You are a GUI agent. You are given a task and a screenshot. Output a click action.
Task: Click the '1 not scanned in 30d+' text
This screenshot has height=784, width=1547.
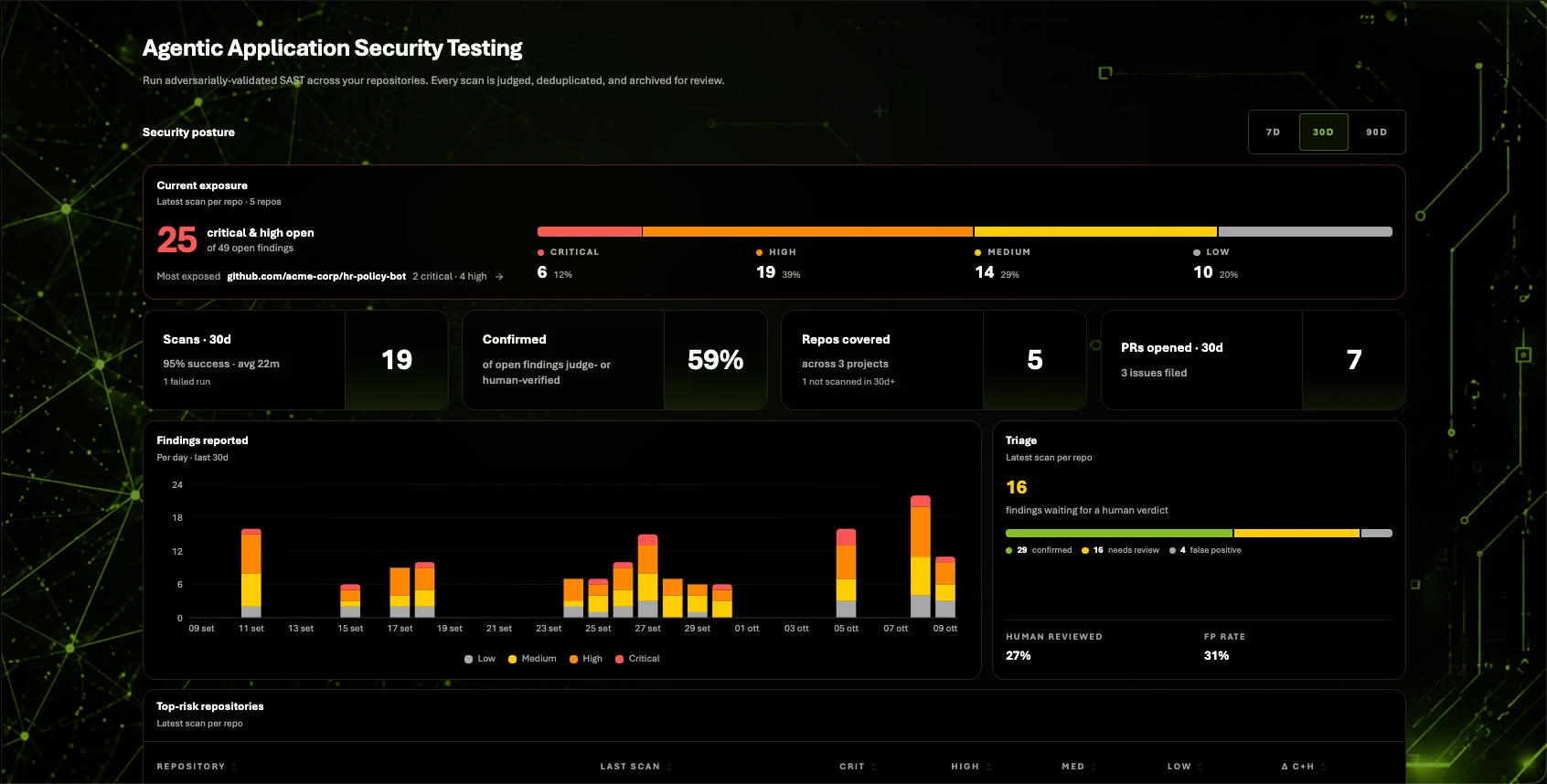(x=848, y=382)
